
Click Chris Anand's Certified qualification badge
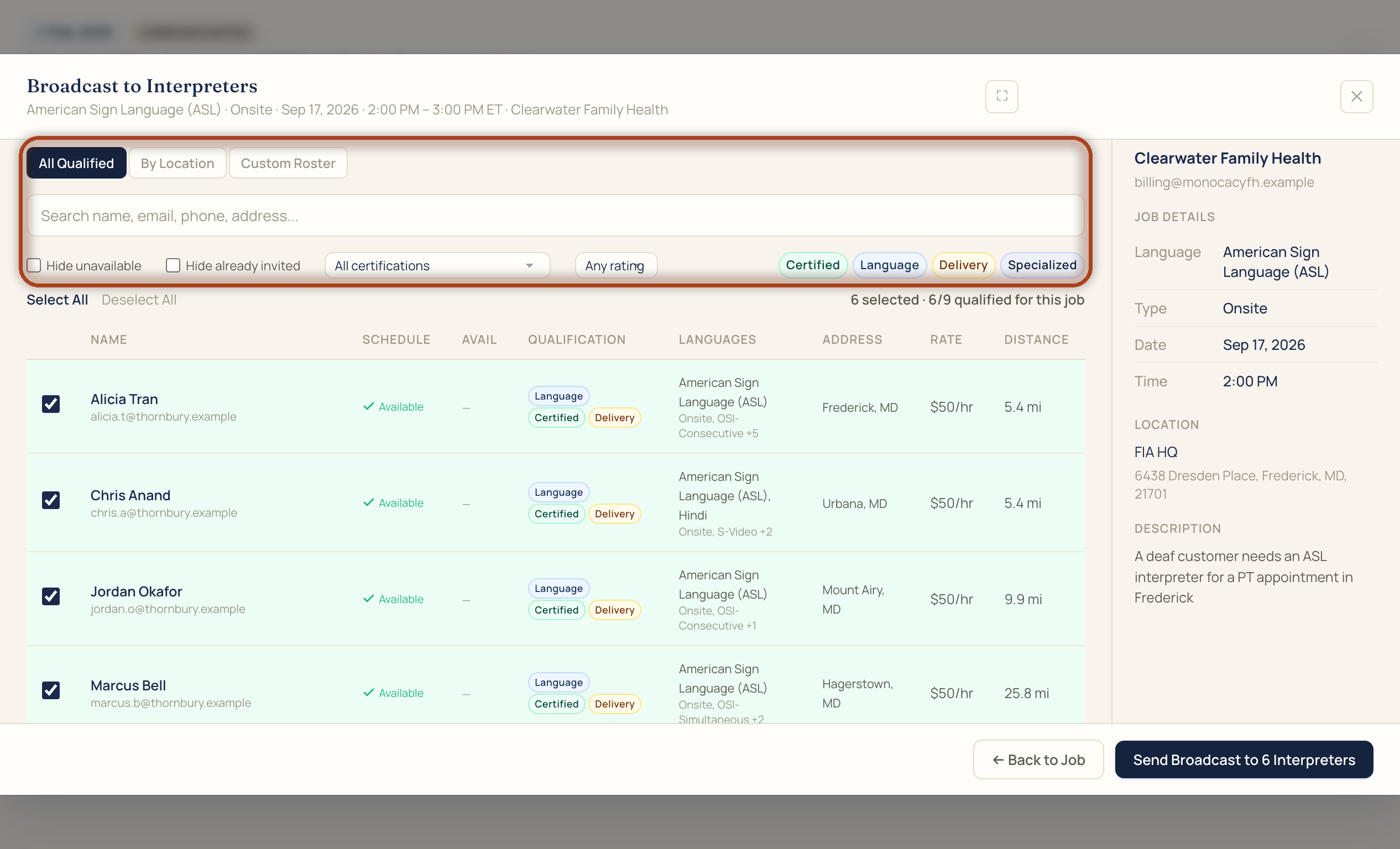tap(556, 513)
